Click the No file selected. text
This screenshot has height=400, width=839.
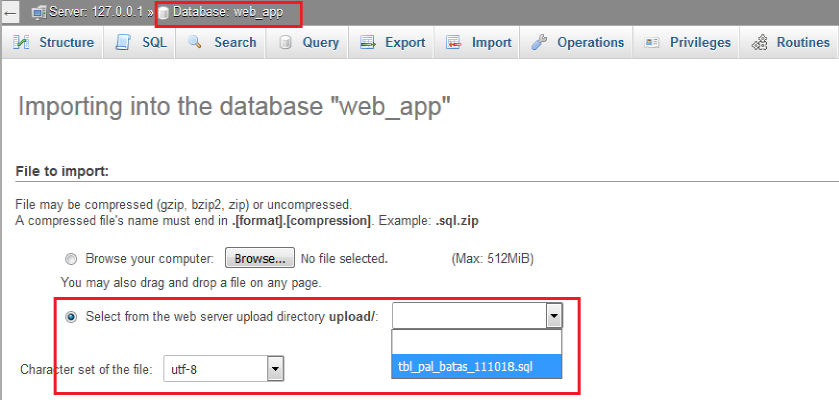pos(344,259)
